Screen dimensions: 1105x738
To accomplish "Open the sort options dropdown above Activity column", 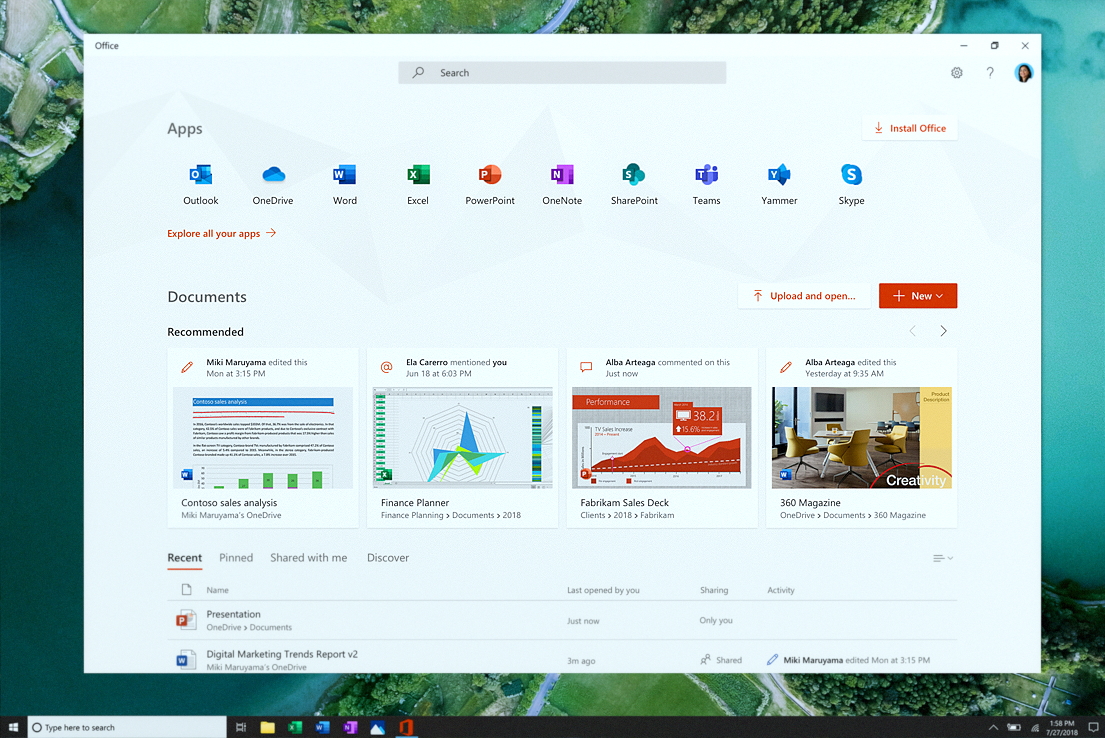I will 940,558.
